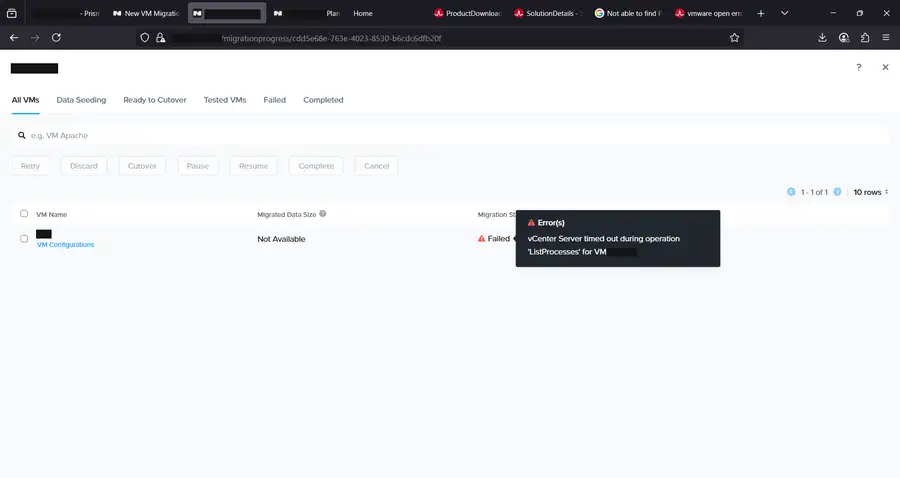Image resolution: width=900 pixels, height=478 pixels.
Task: Open the browser downloads panel
Action: 822,38
